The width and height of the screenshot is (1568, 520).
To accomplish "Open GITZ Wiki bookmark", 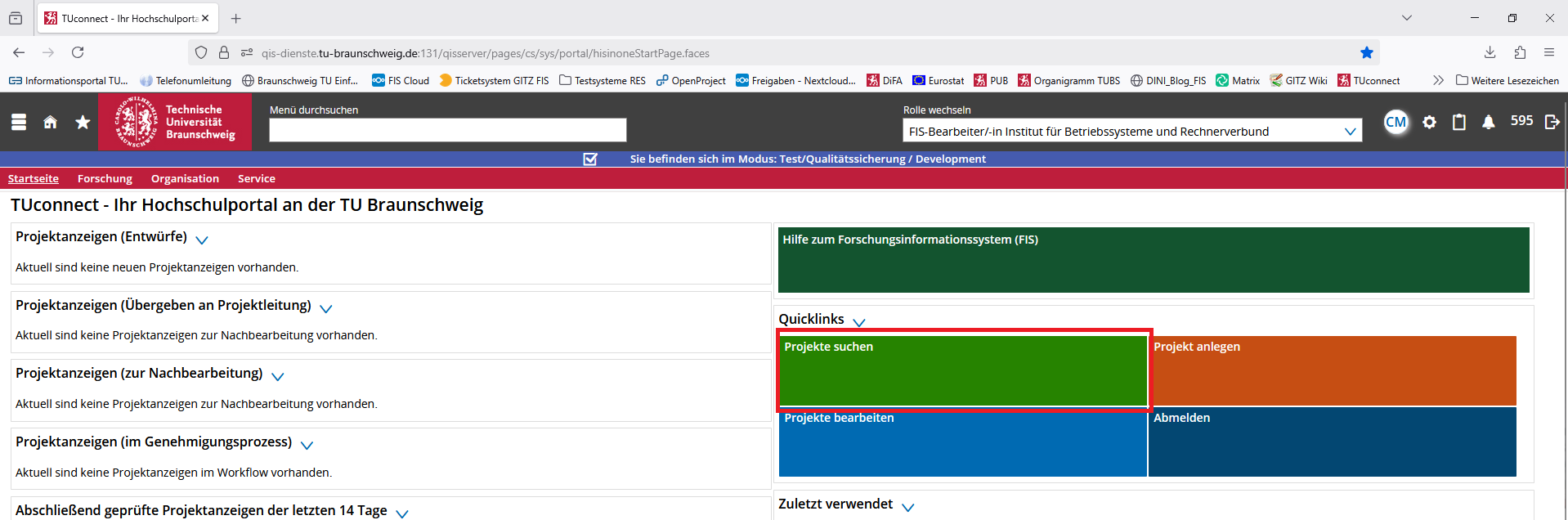I will click(x=1298, y=80).
